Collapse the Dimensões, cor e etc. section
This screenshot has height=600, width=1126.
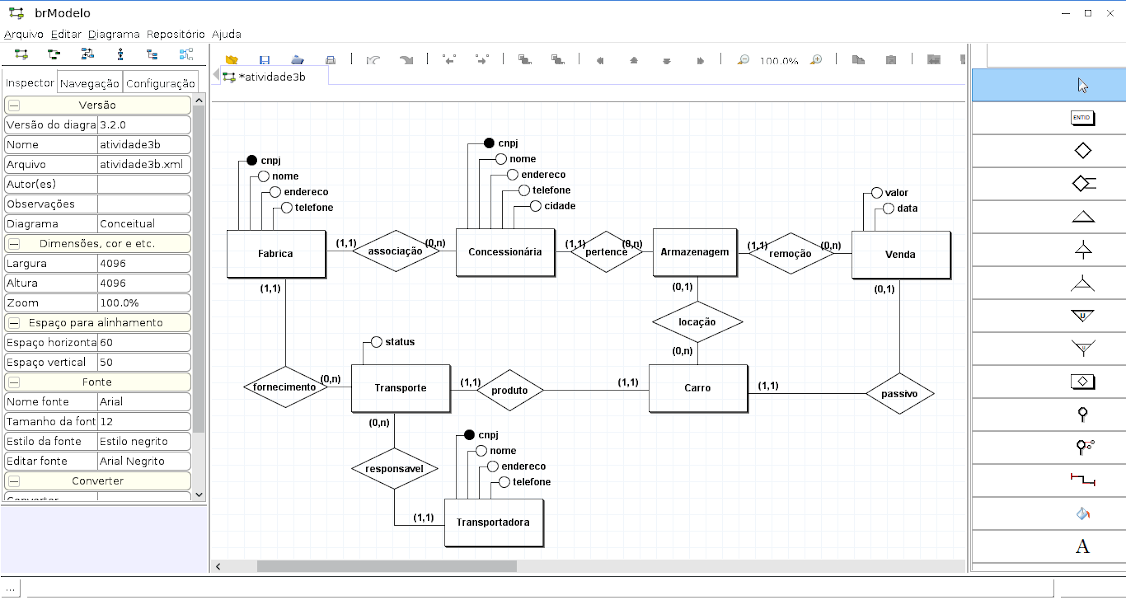point(14,244)
